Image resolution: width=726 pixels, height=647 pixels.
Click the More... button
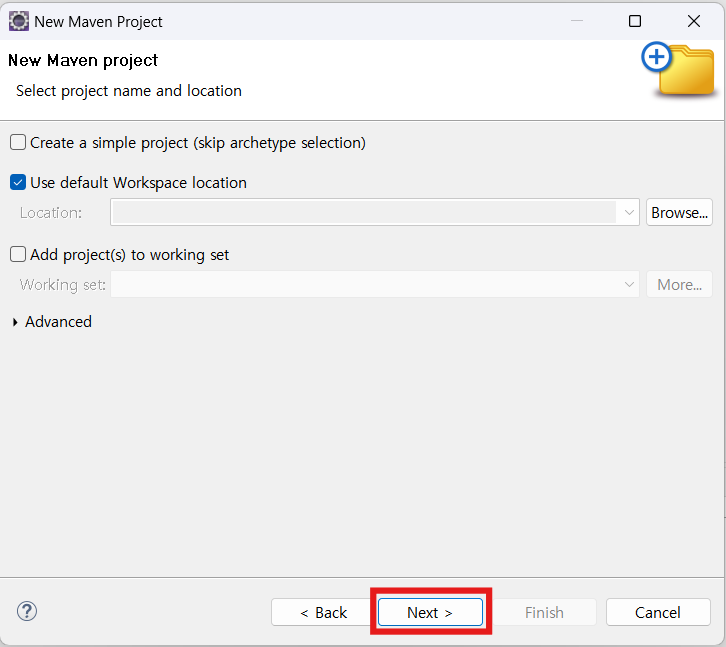[x=679, y=284]
